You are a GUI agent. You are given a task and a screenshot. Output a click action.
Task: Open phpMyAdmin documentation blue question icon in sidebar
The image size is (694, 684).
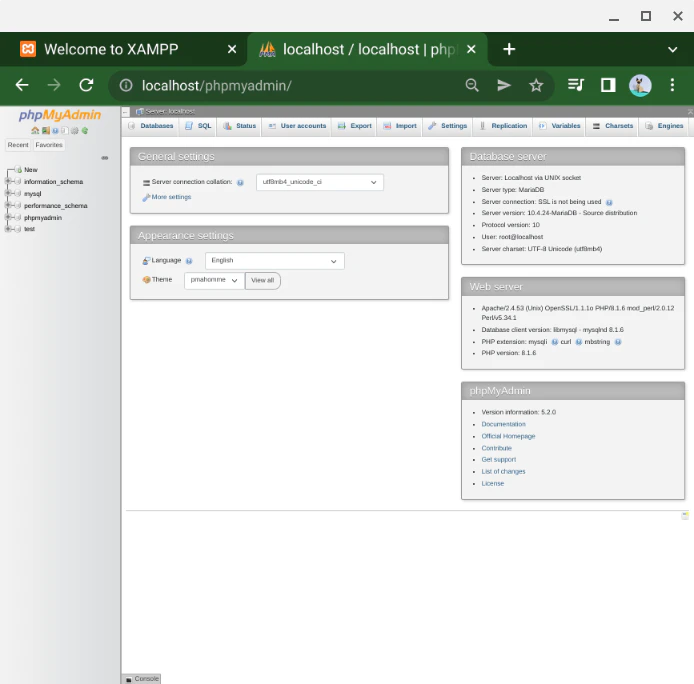pyautogui.click(x=55, y=131)
